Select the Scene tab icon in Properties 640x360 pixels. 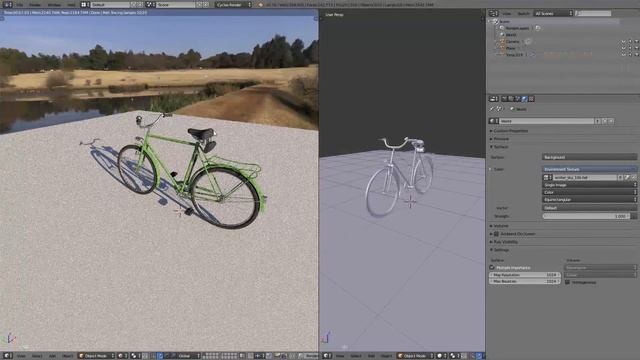point(518,99)
